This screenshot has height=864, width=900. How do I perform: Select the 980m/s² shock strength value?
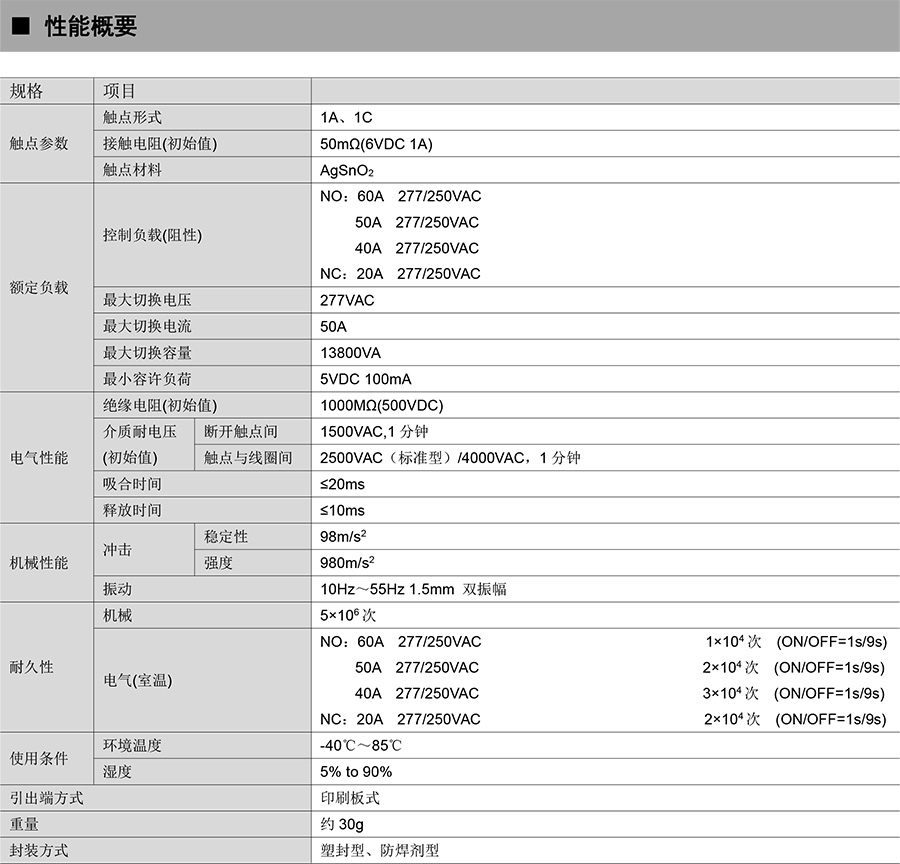pyautogui.click(x=347, y=563)
